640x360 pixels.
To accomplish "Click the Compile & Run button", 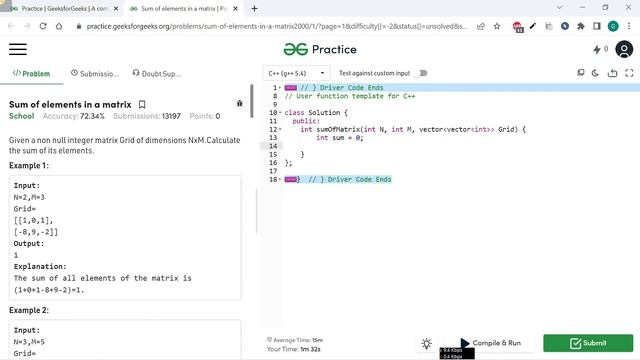I will (490, 343).
